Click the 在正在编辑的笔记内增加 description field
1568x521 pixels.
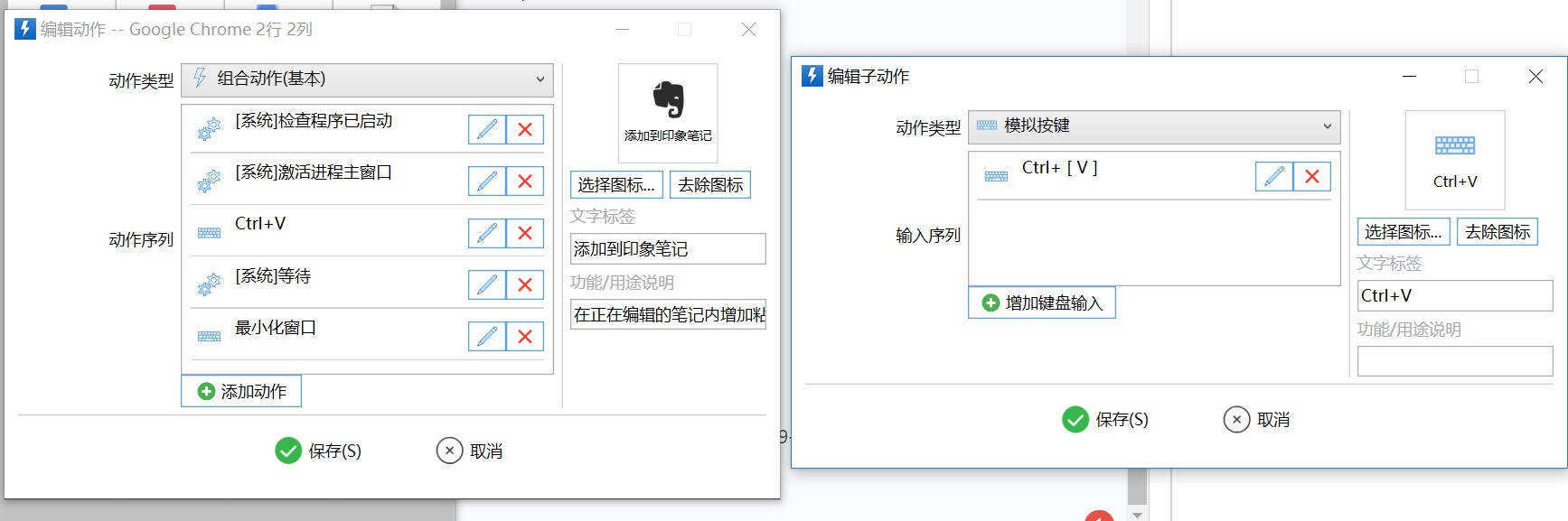tap(668, 314)
